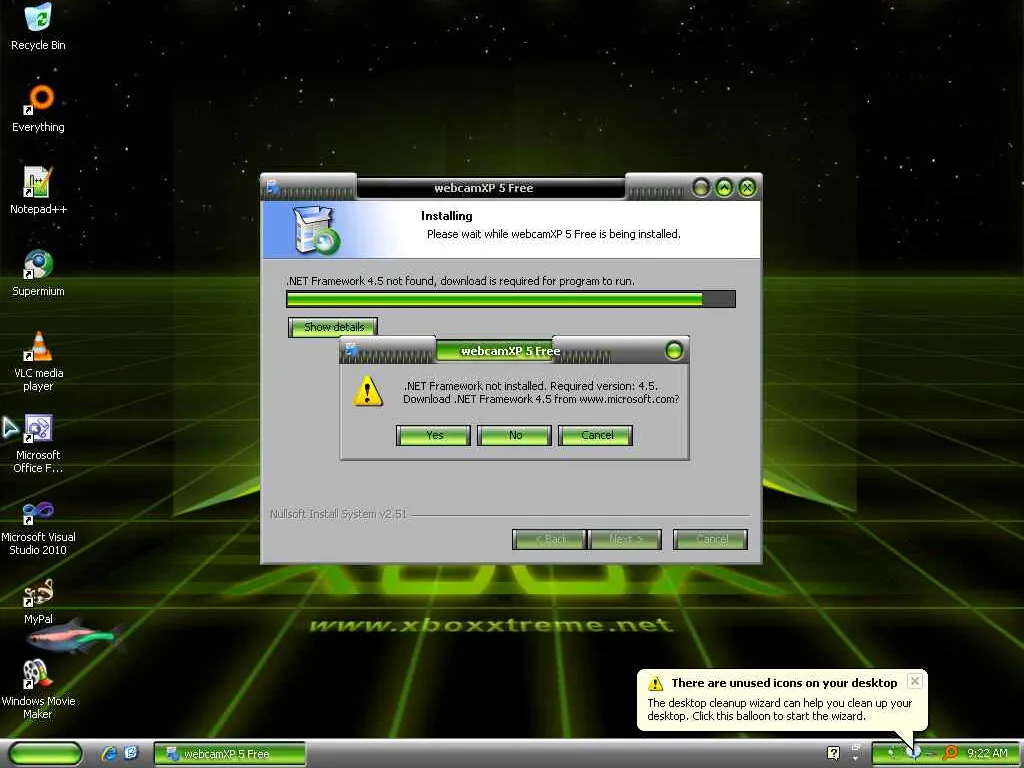
Task: Click Show details in the installer
Action: (333, 327)
